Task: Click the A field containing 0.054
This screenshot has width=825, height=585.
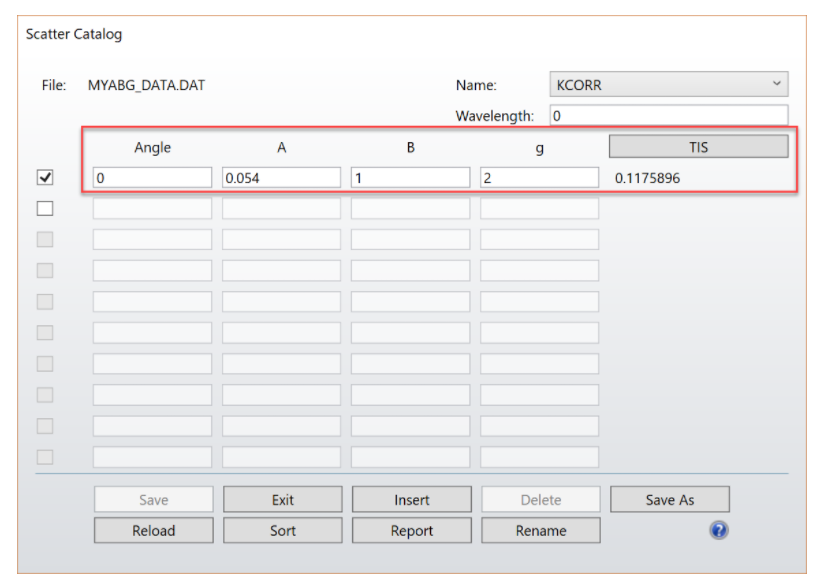Action: coord(281,178)
